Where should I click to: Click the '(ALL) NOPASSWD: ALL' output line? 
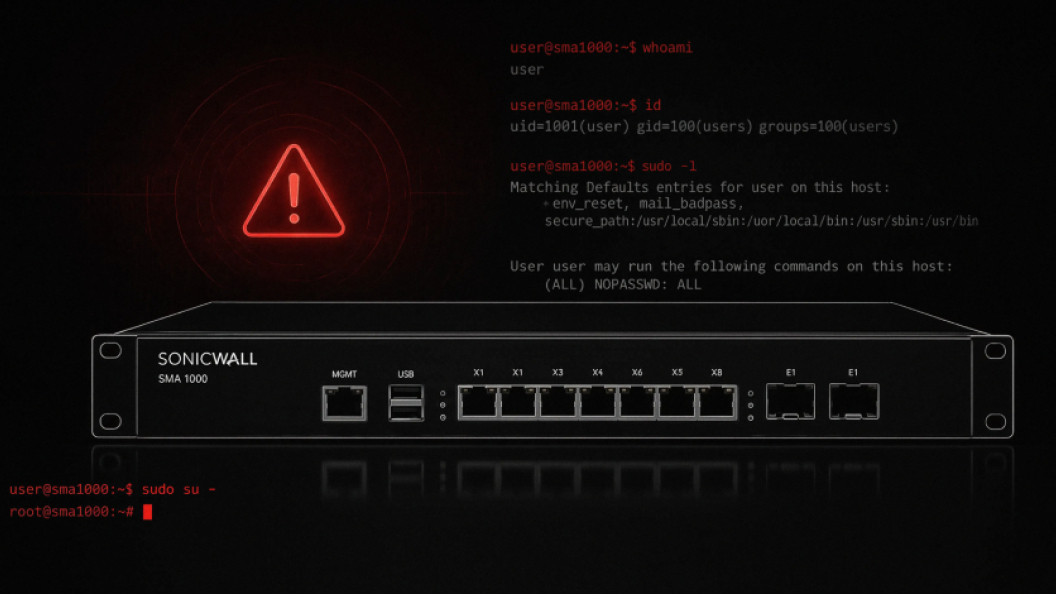(622, 284)
